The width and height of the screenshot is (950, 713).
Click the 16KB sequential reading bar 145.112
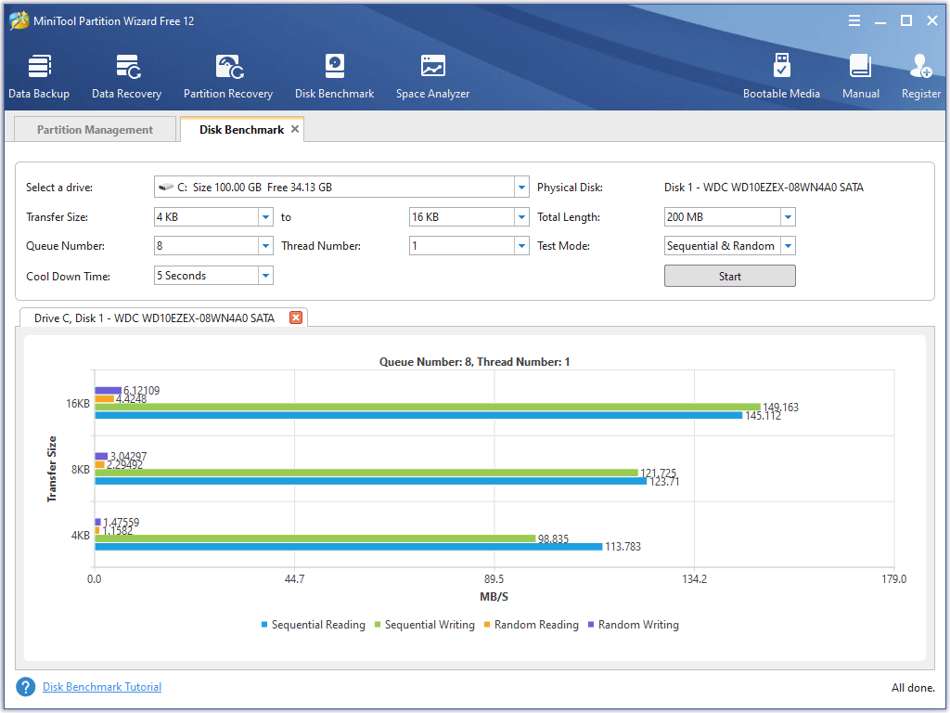tap(419, 415)
